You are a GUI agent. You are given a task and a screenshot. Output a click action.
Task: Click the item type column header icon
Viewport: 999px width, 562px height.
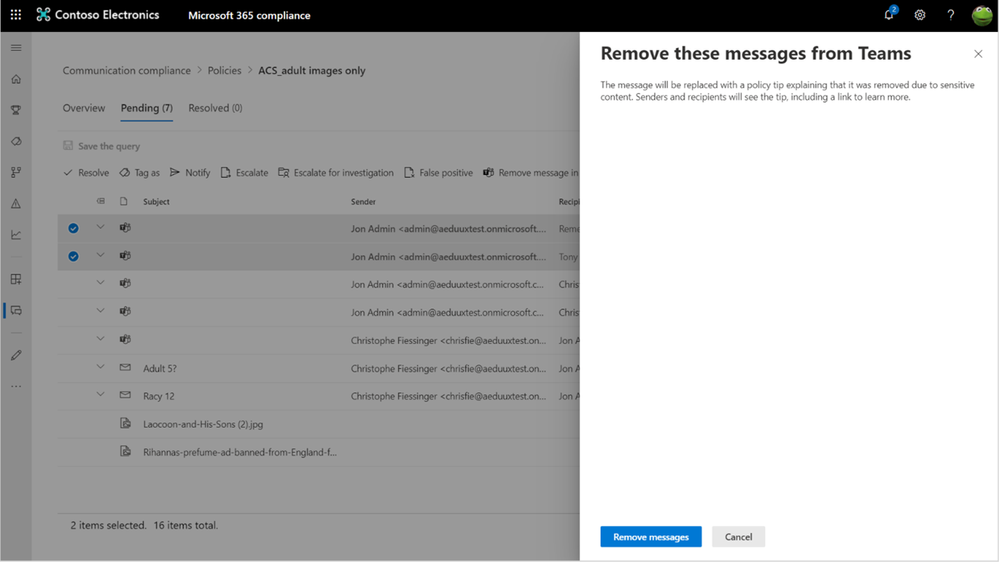[124, 201]
